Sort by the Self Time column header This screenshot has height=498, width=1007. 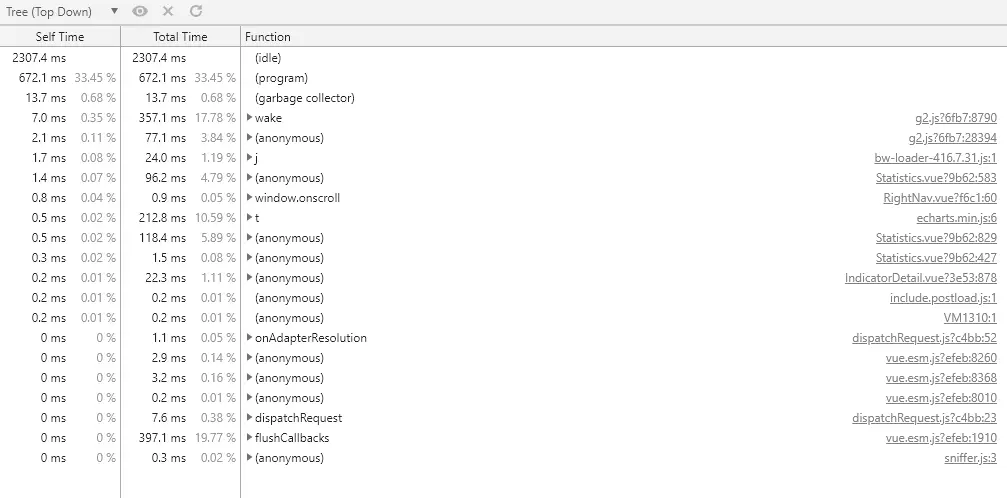pyautogui.click(x=60, y=37)
